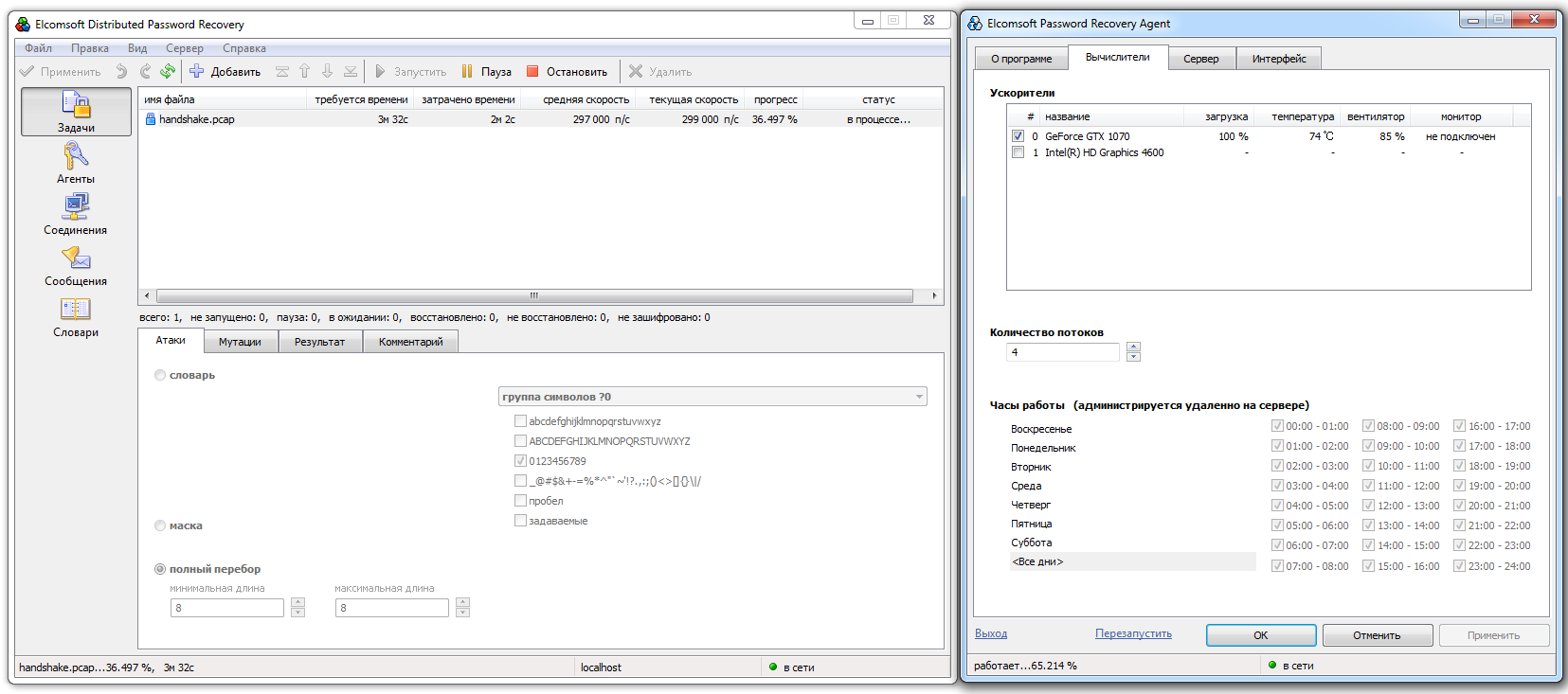Click the минимальная длина input field
Image resolution: width=1568 pixels, height=694 pixels.
227,608
